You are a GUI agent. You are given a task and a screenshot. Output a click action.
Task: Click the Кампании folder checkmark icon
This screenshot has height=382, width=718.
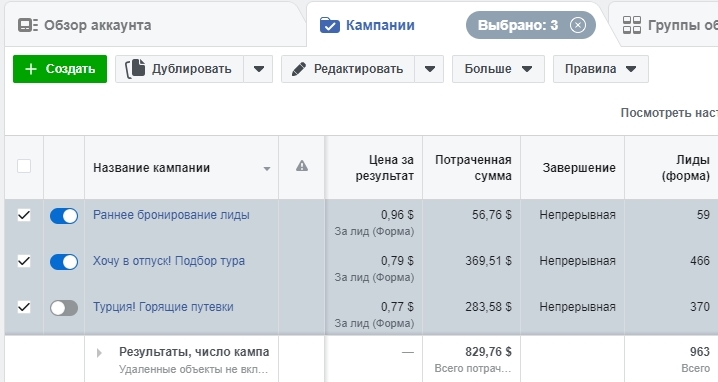(330, 25)
